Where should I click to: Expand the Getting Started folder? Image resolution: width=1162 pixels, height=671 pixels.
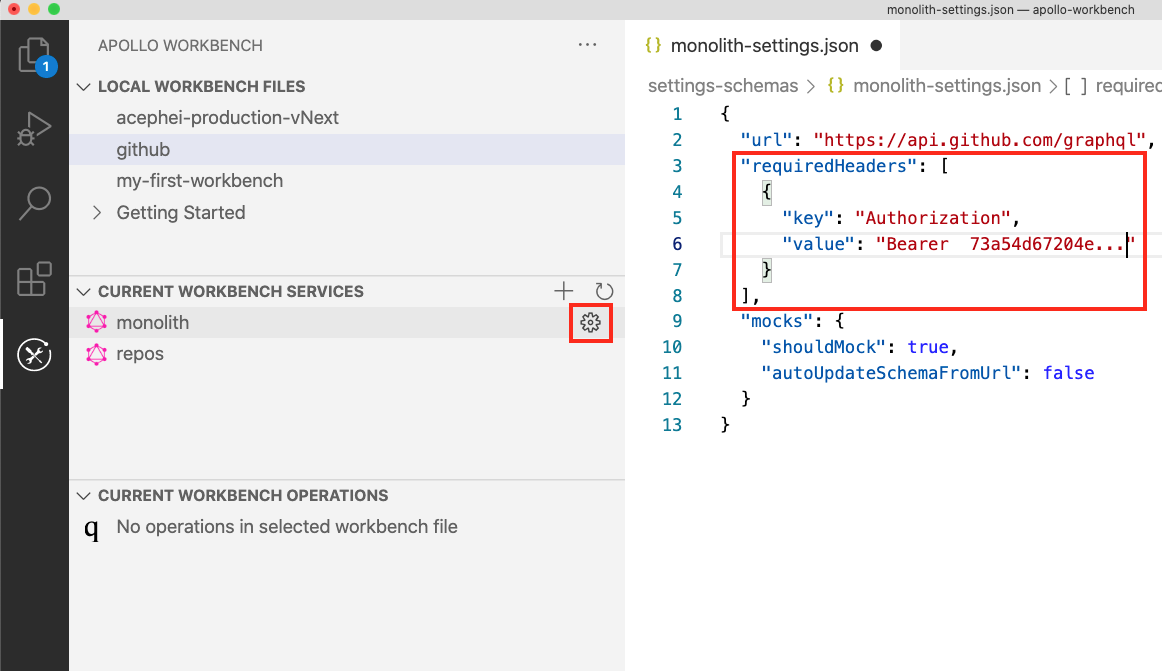(96, 213)
